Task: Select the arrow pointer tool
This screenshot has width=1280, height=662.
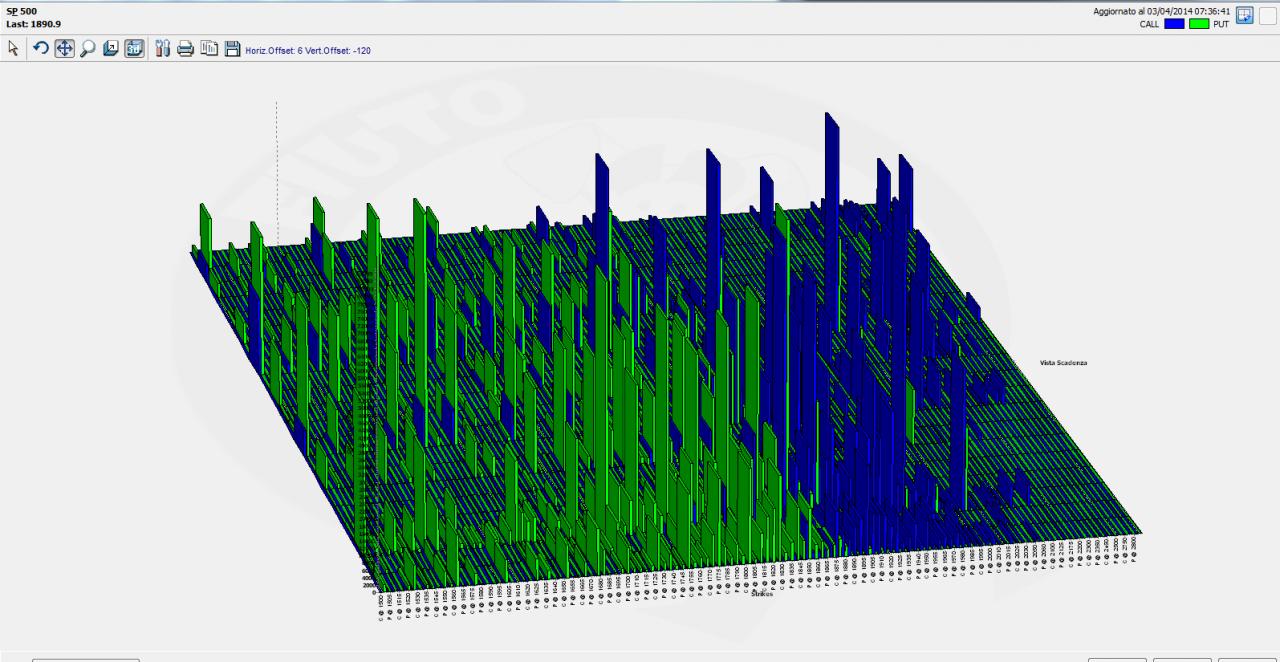Action: [x=13, y=48]
